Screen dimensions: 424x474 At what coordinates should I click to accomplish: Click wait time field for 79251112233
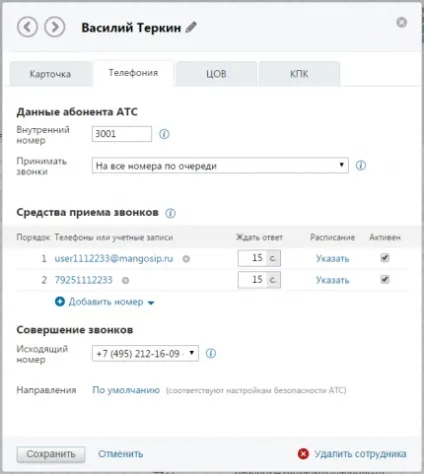pyautogui.click(x=259, y=280)
